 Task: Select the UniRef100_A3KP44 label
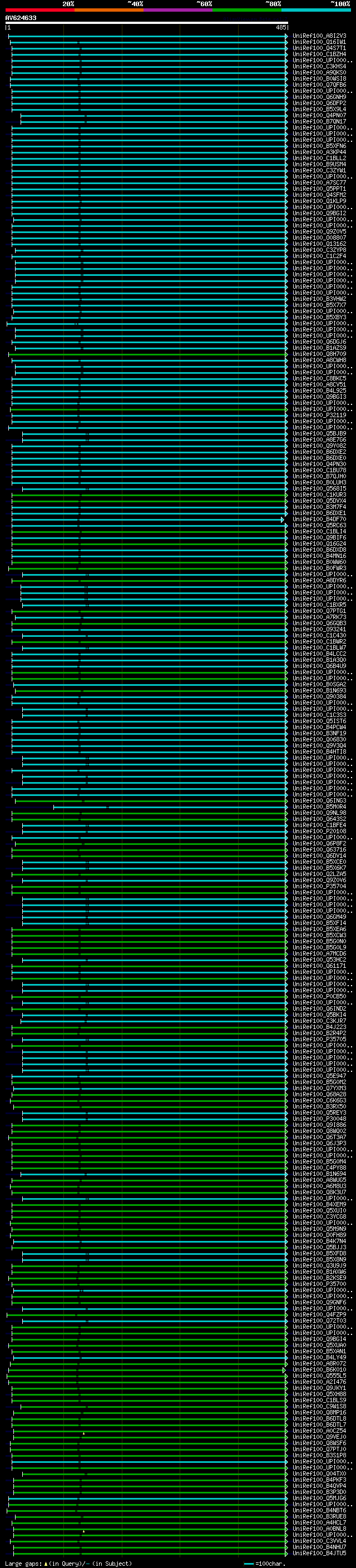click(x=319, y=152)
